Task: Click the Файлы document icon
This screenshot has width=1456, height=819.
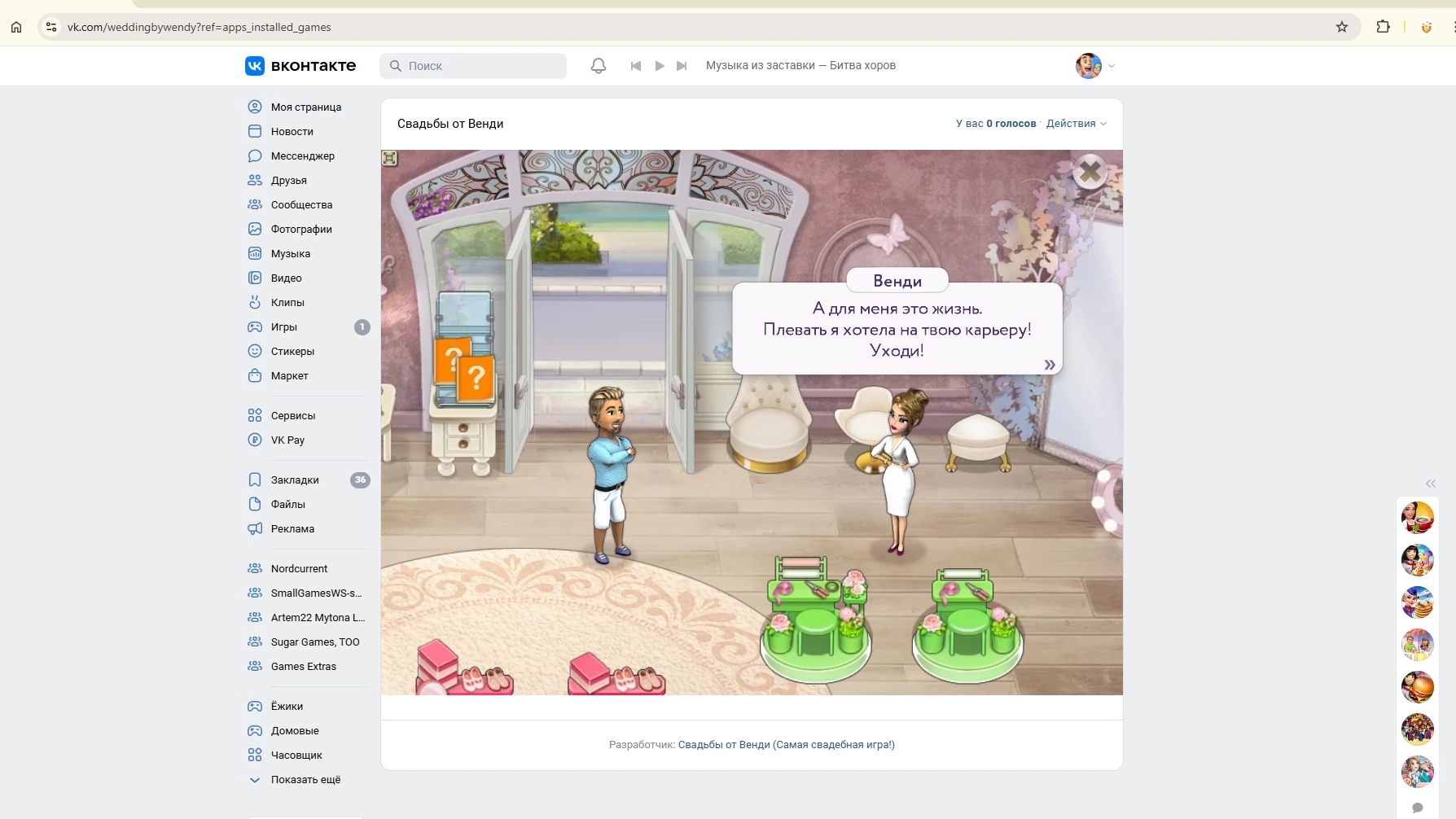Action: (x=255, y=504)
